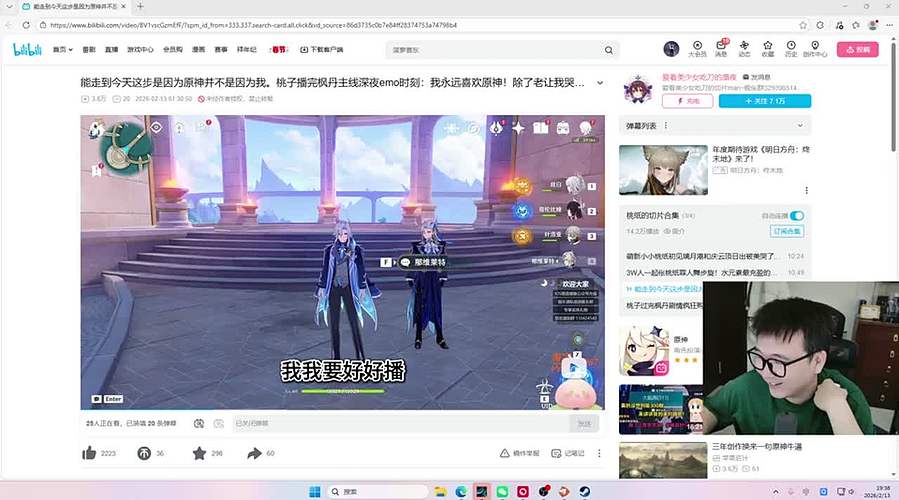The image size is (899, 500).
Task: Open File Explorer from the taskbar
Action: (x=440, y=491)
